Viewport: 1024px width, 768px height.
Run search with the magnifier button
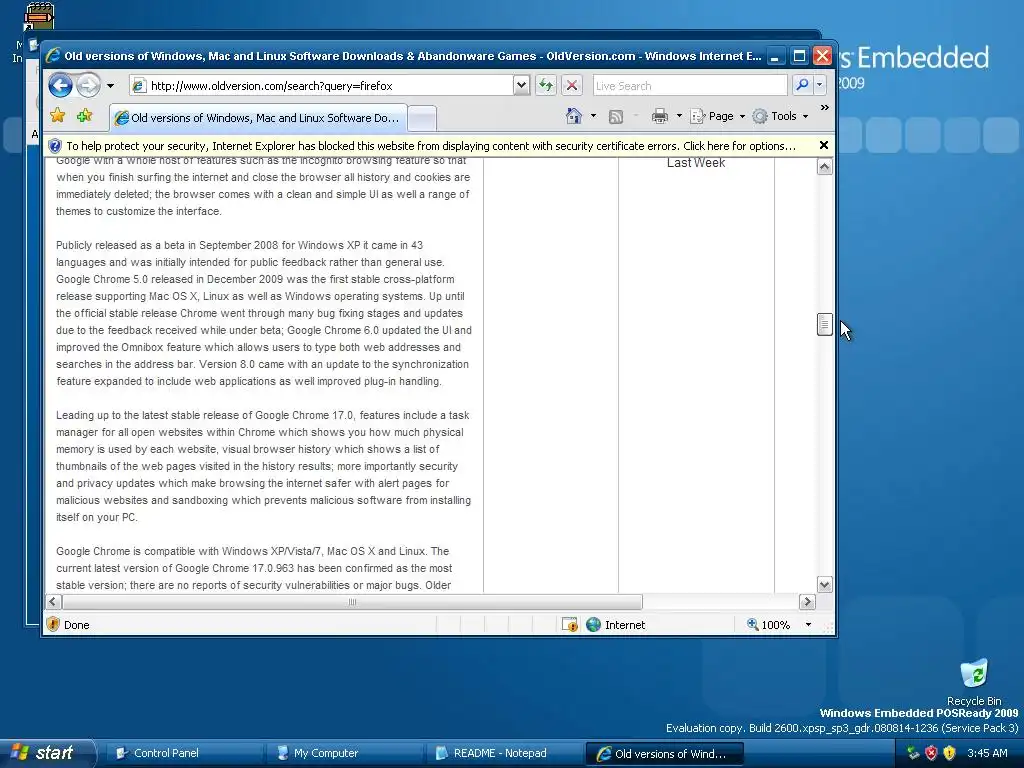(802, 86)
